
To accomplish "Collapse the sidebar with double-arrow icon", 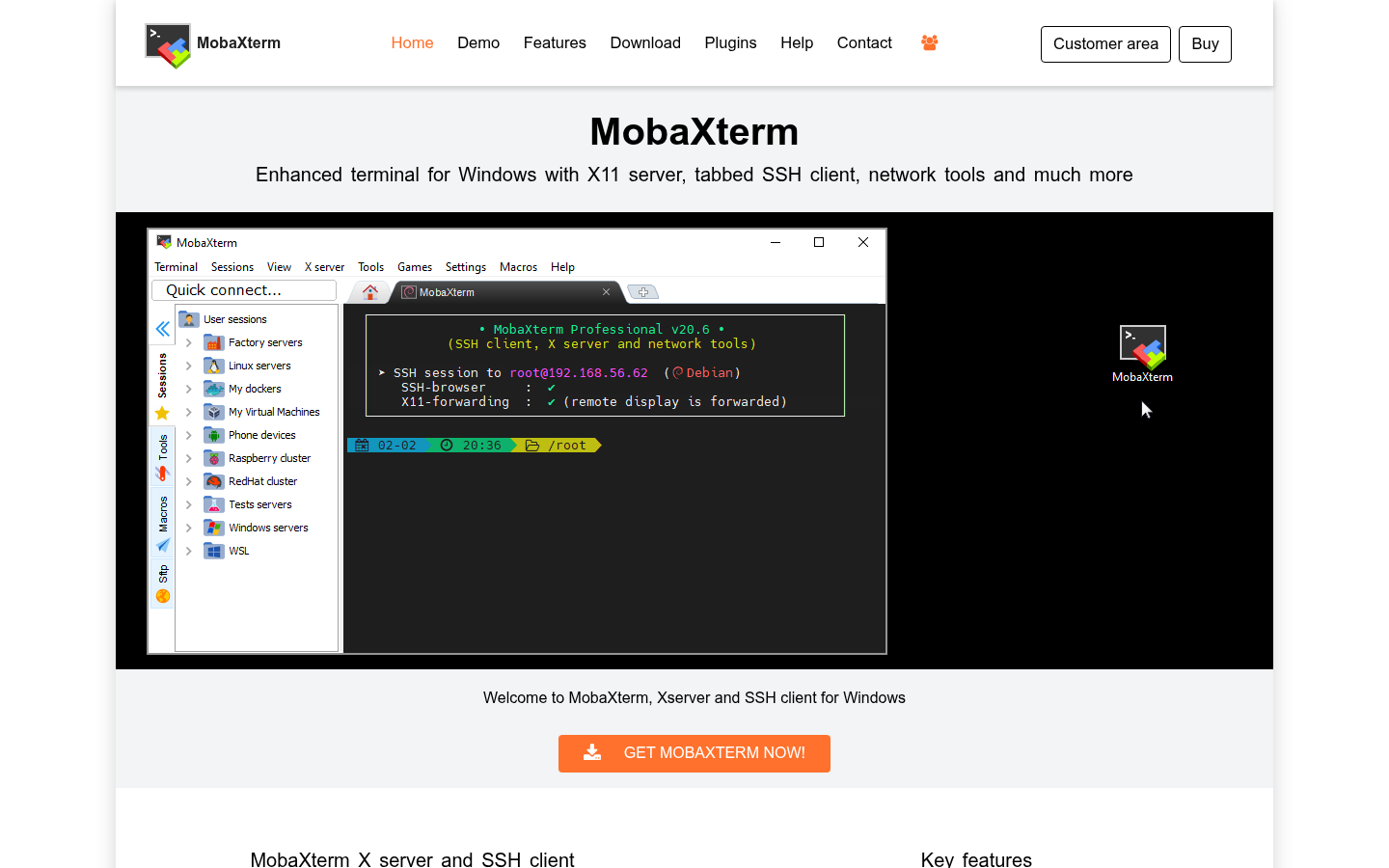I will (x=163, y=329).
